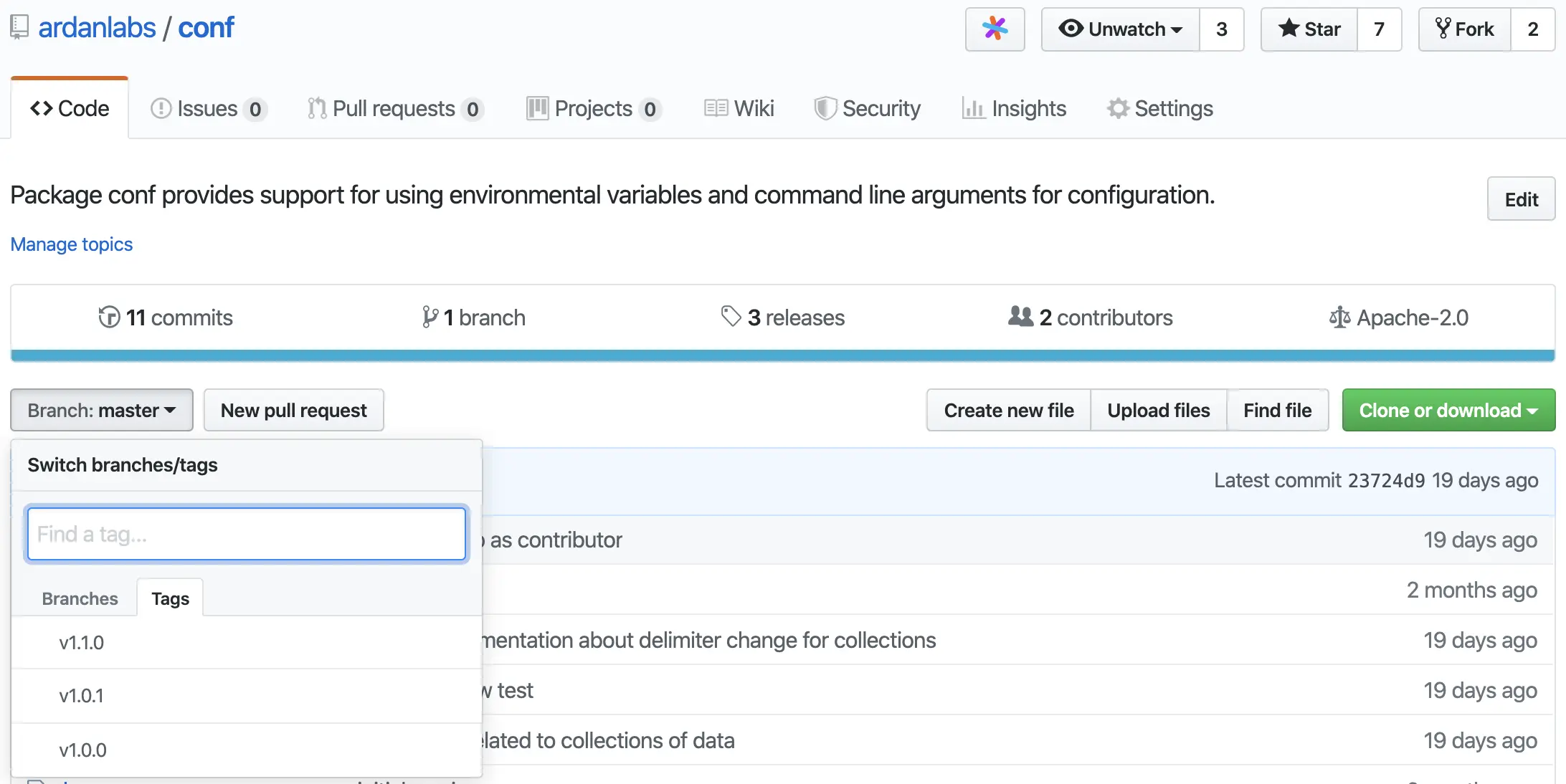The height and width of the screenshot is (784, 1566).
Task: Open the 2 contributors link
Action: coord(1091,317)
